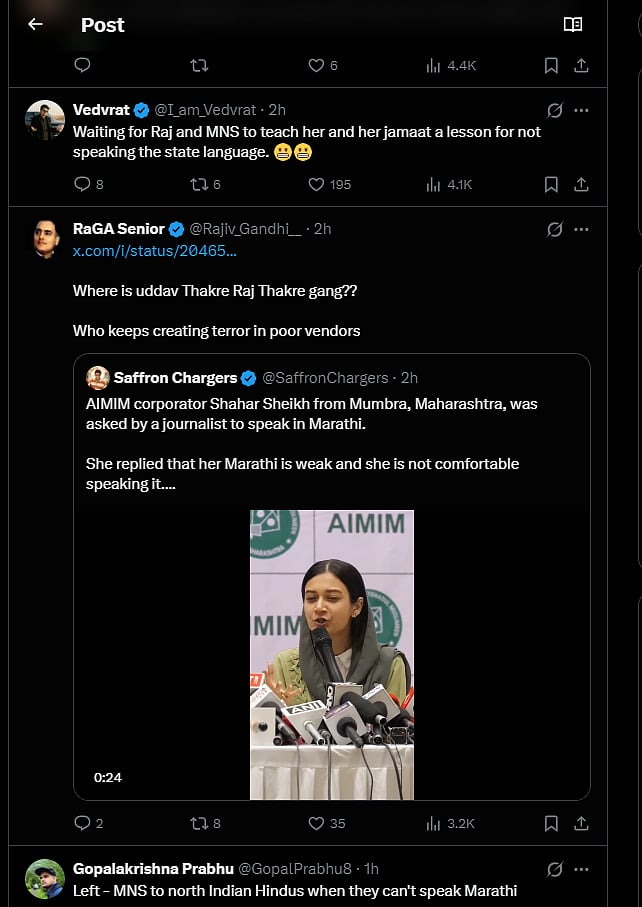Open reading view icon in Post header
Image resolution: width=642 pixels, height=907 pixels.
click(x=573, y=24)
